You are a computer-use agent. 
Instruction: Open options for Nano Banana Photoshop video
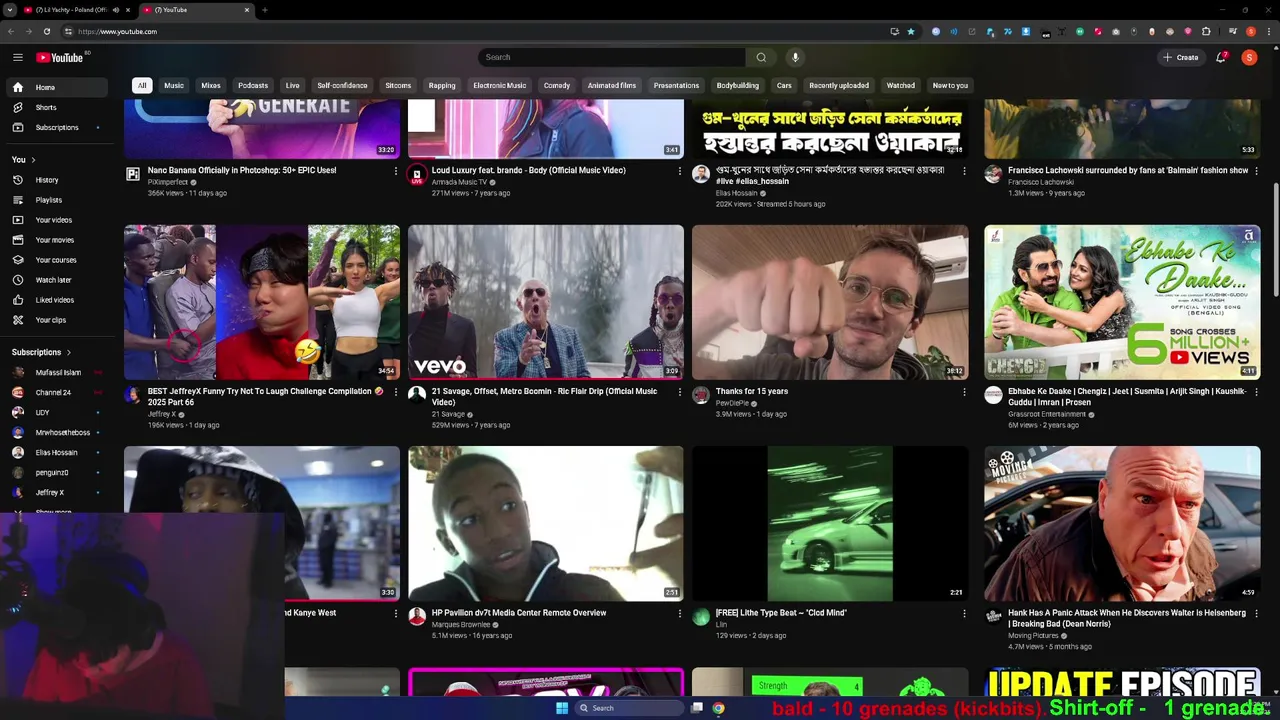[396, 171]
